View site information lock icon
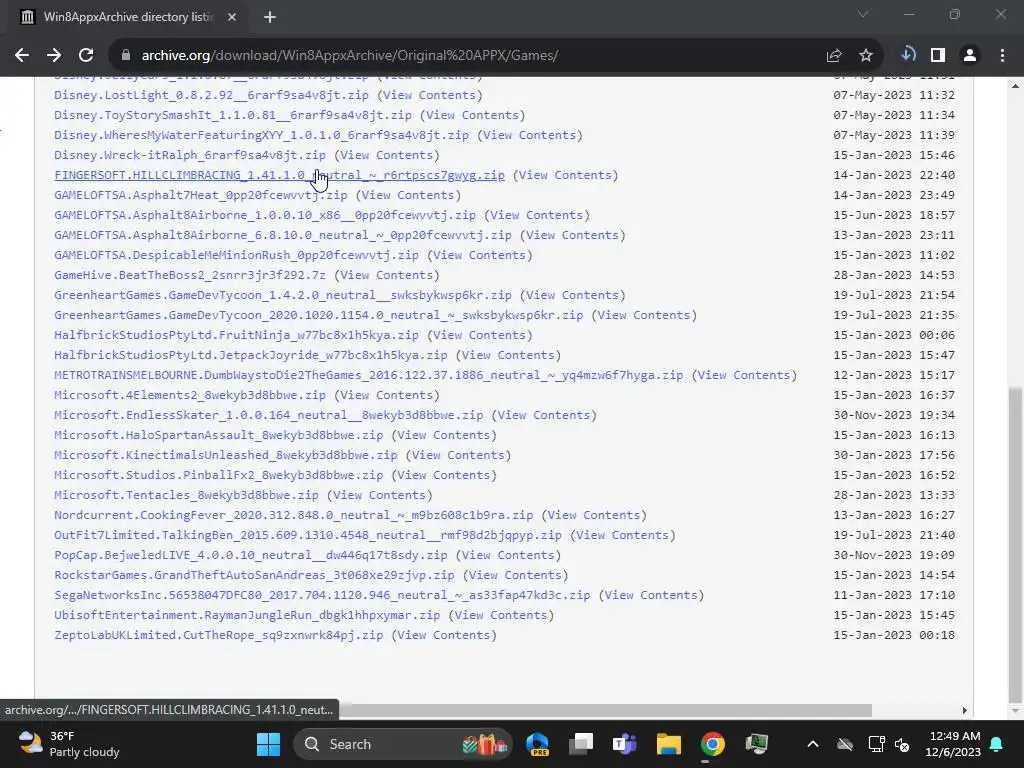 click(x=126, y=56)
